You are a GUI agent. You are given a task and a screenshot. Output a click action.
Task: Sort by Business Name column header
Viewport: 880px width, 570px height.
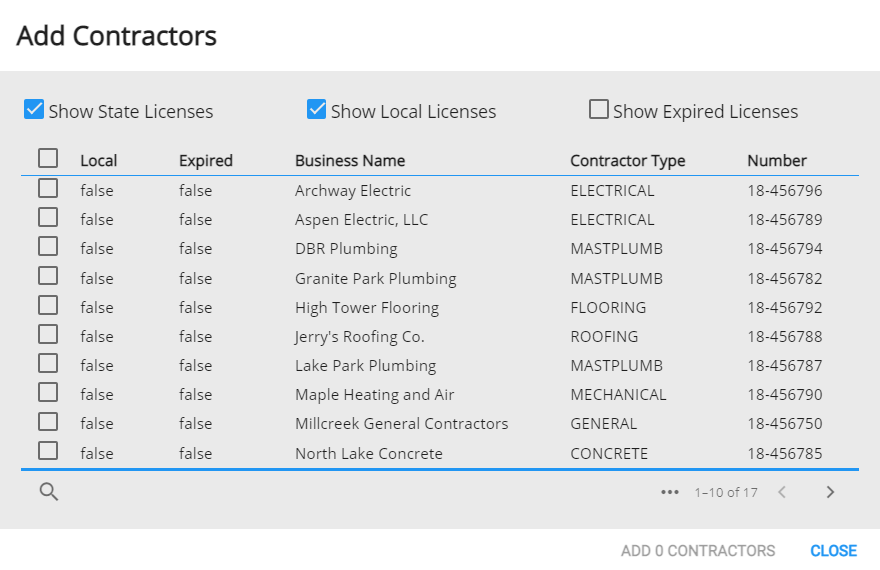[350, 161]
